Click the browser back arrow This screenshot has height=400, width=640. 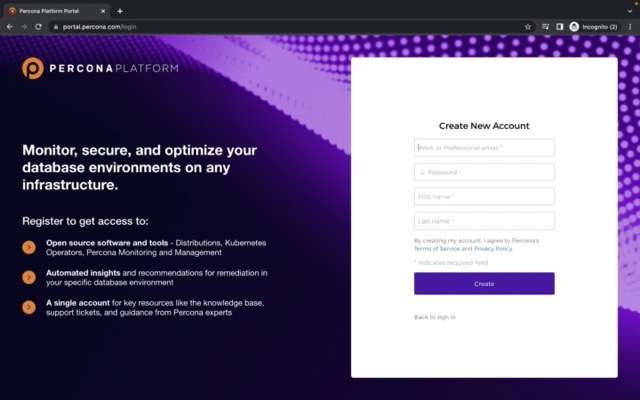[x=9, y=27]
